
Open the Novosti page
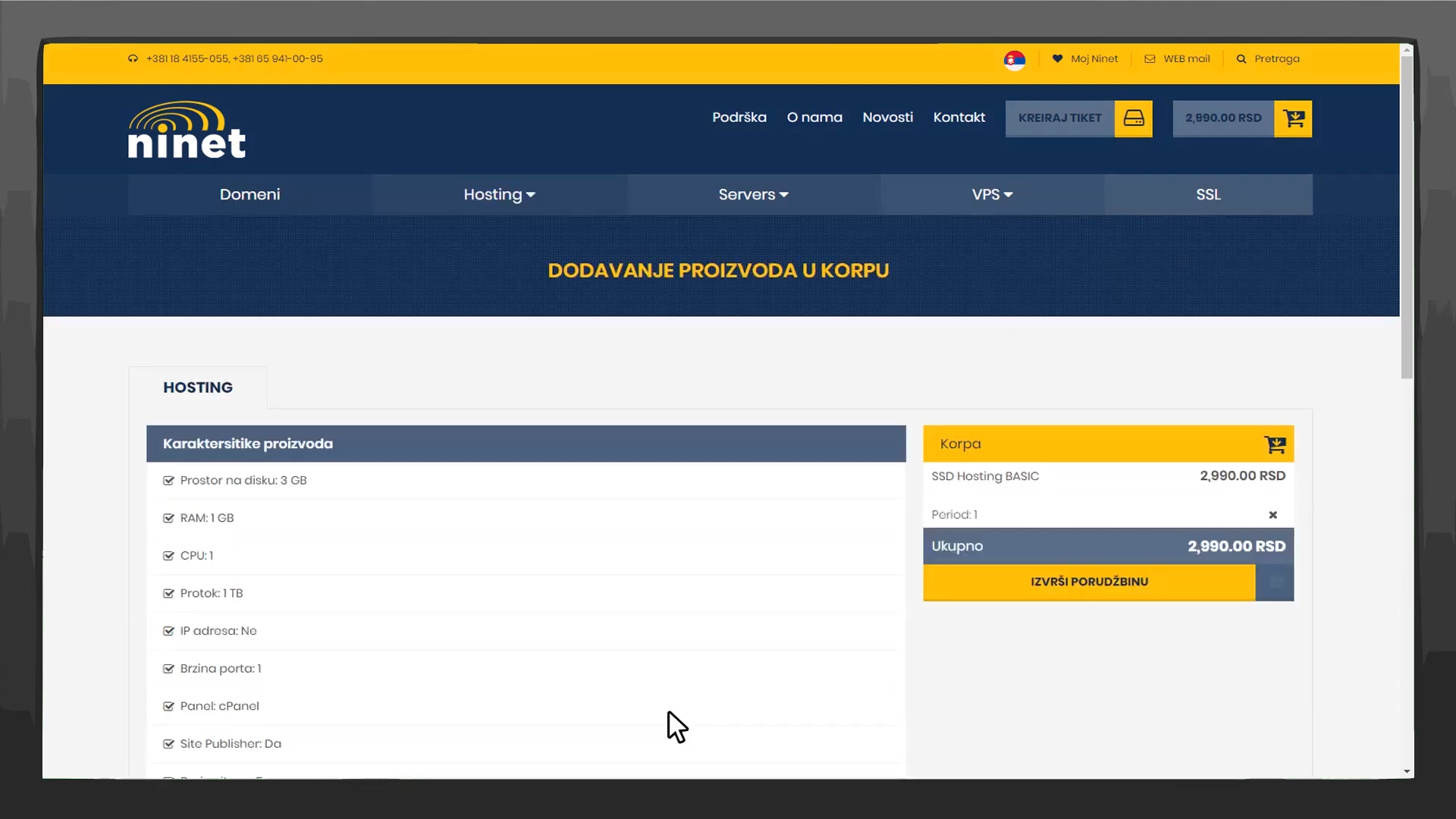(887, 118)
